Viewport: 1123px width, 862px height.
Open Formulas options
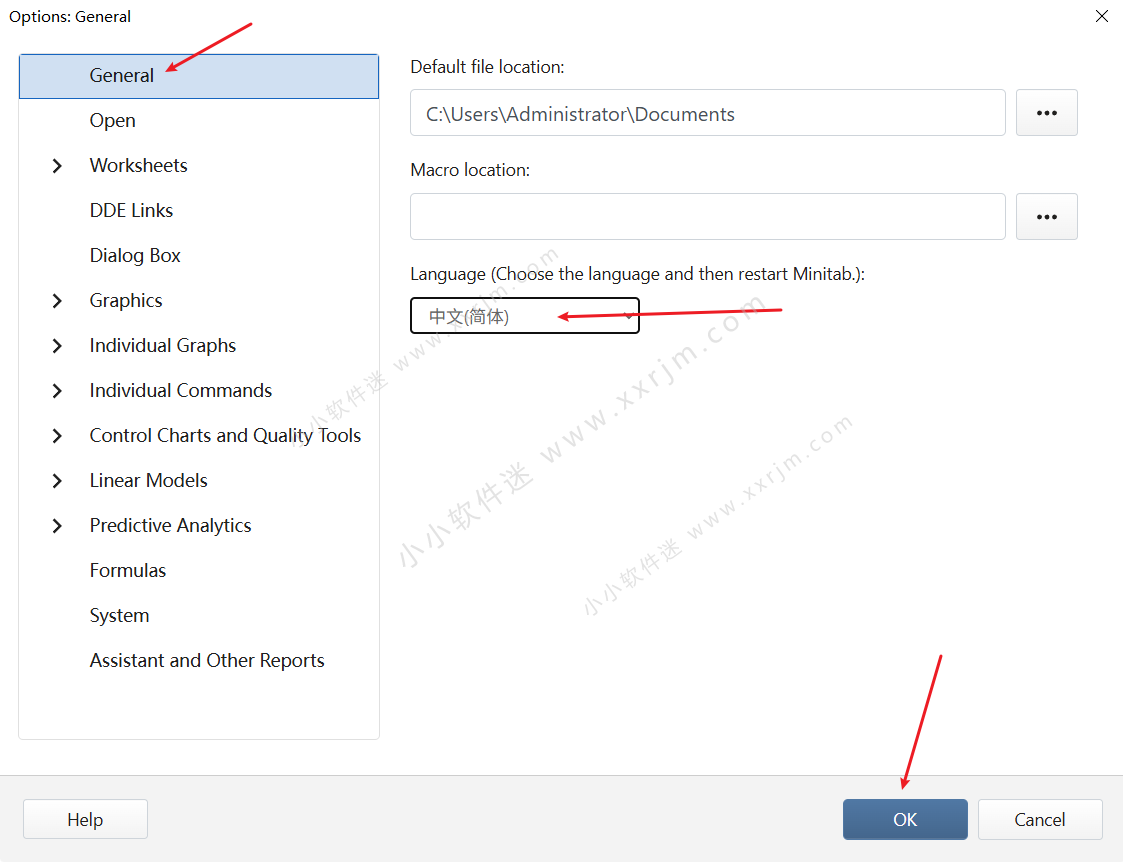tap(127, 571)
